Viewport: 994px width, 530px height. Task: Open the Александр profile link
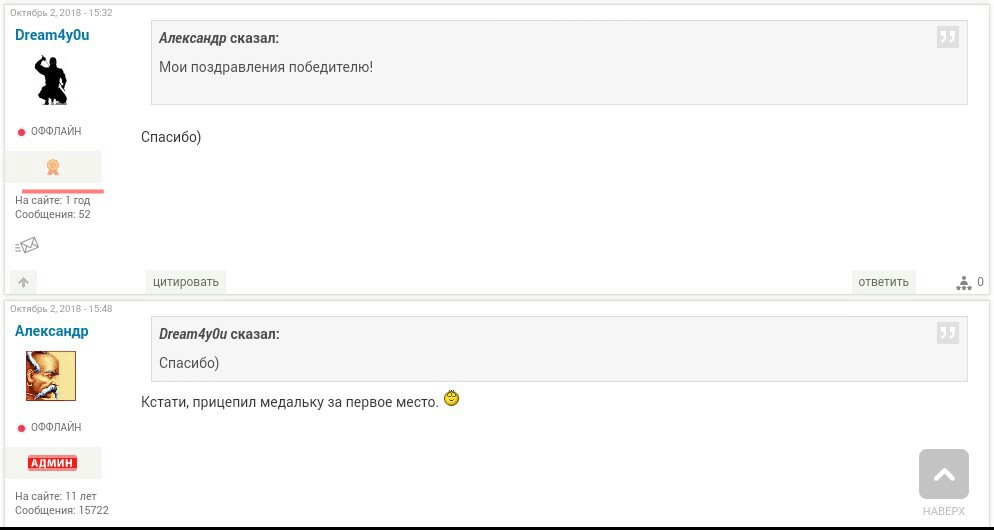52,331
